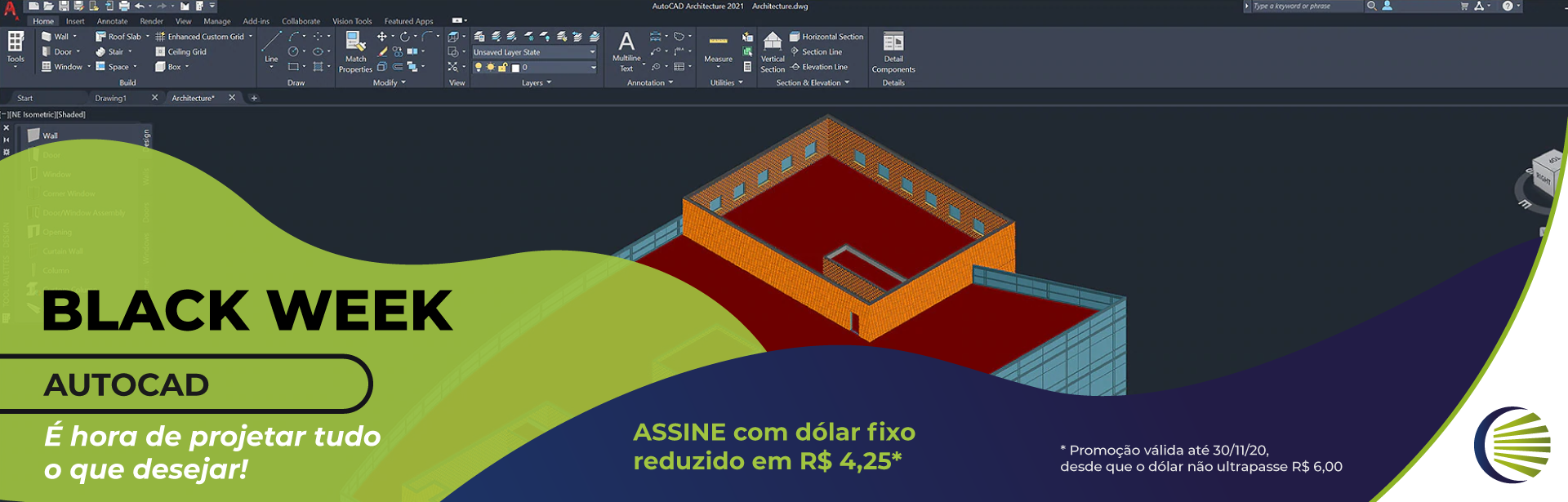The image size is (1568, 502).
Task: Click the Section Line button
Action: [816, 51]
